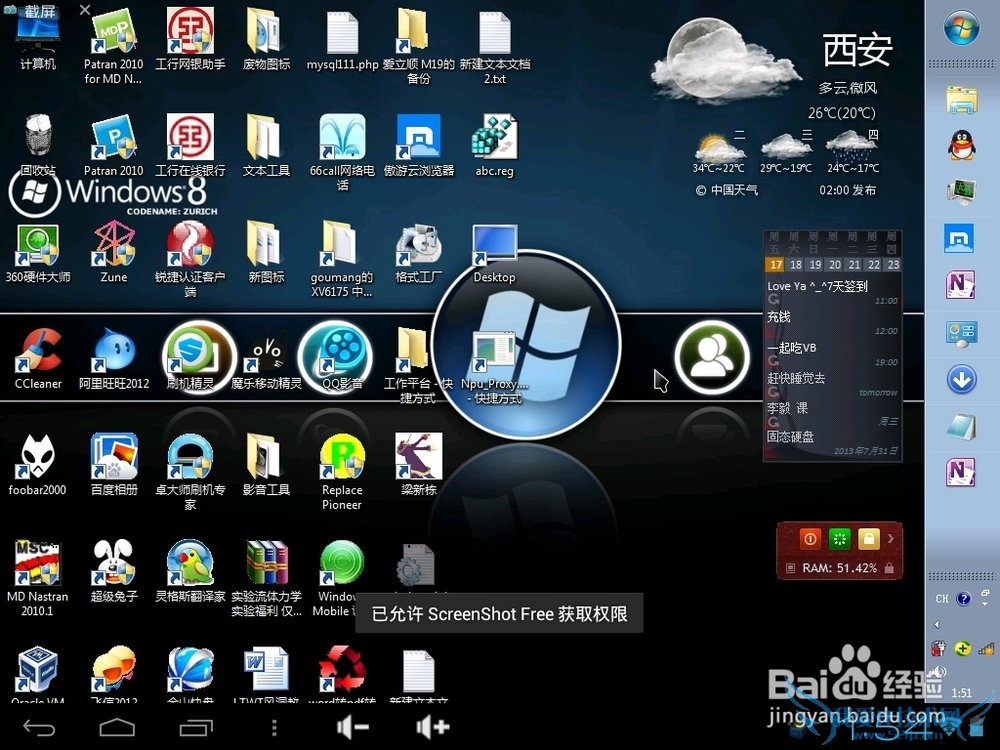
Task: Open 超级兔子 shortcut
Action: [x=114, y=571]
